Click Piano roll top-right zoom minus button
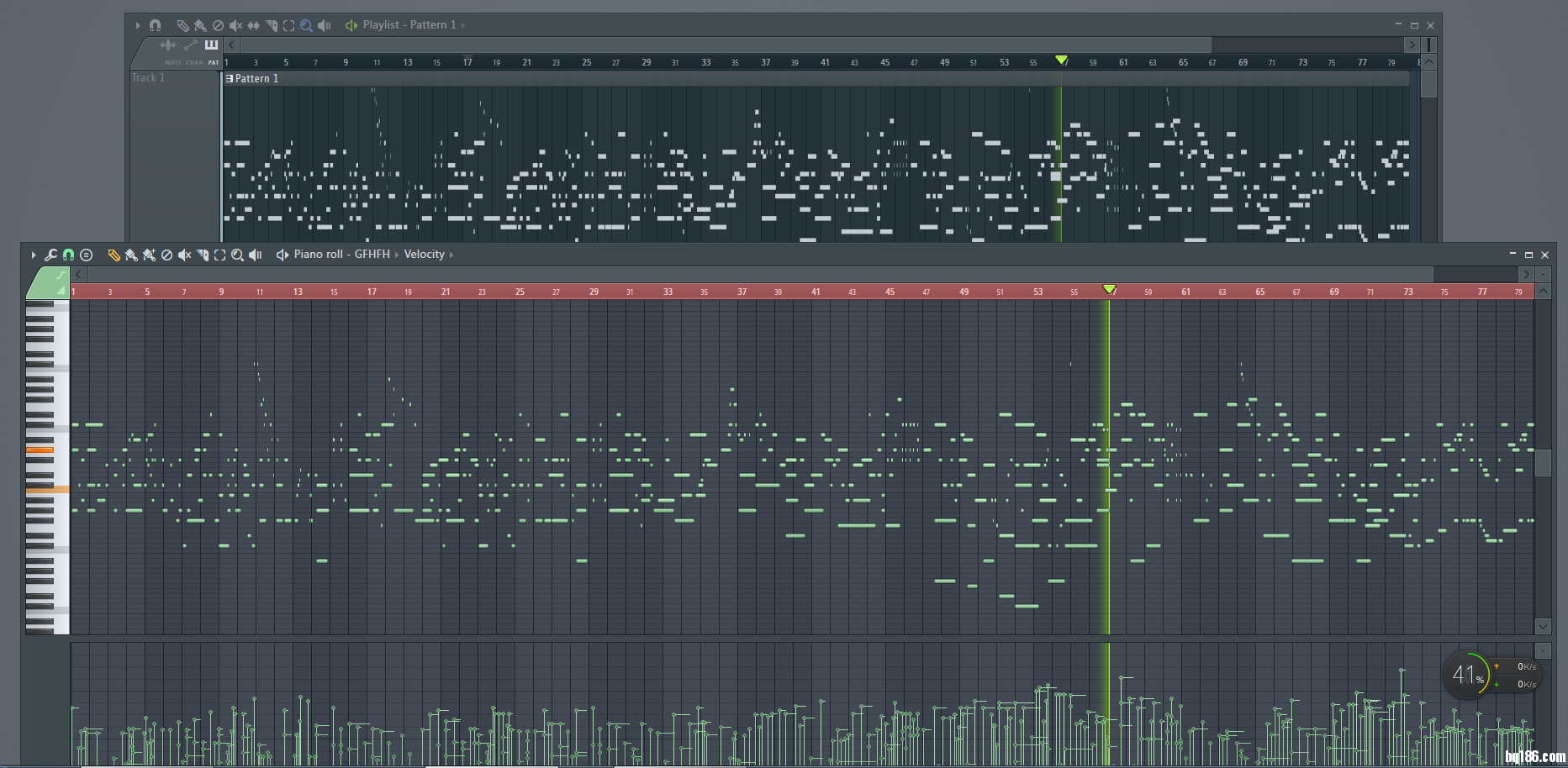Viewport: 1568px width, 768px height. pos(1543,274)
